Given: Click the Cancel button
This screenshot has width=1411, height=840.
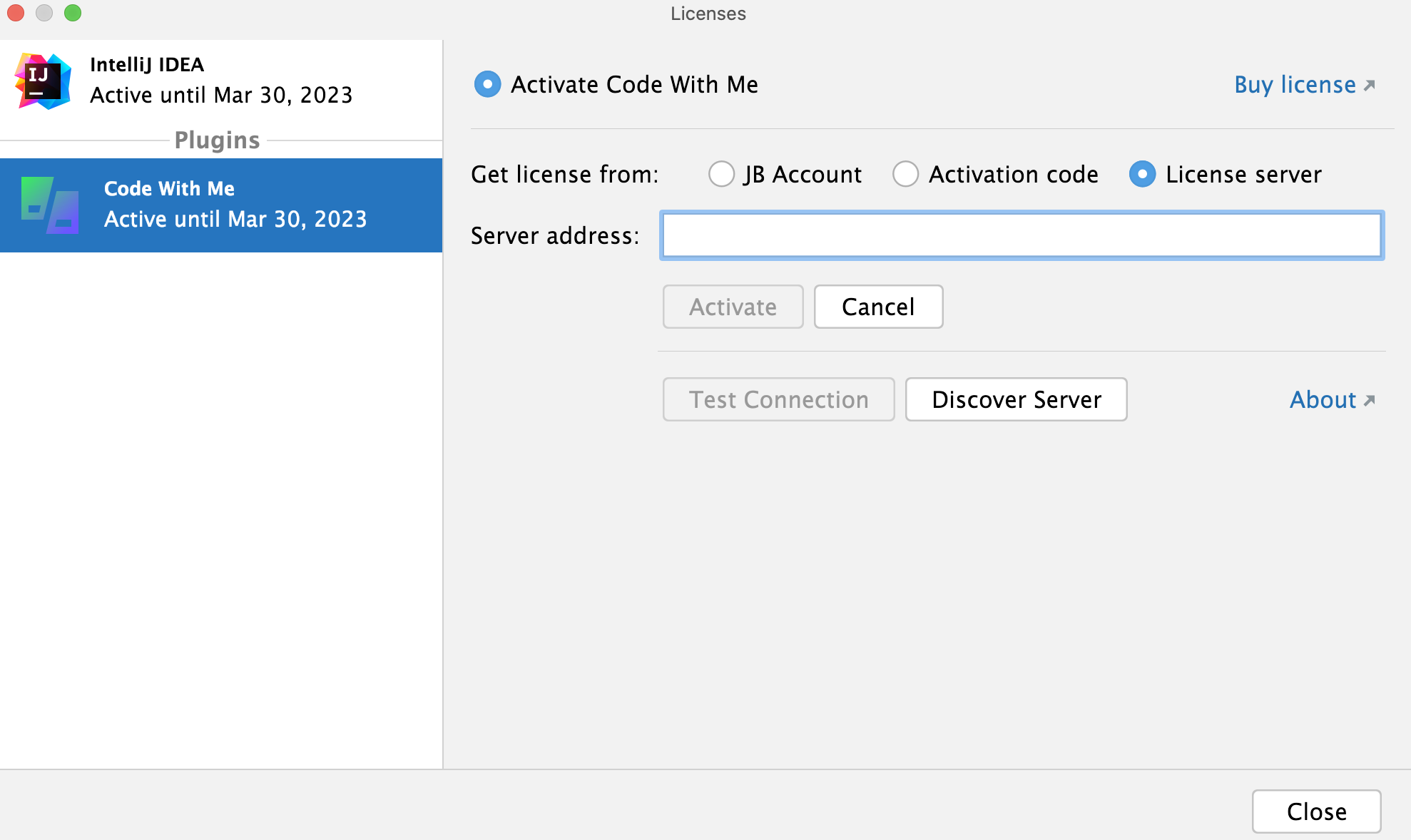Looking at the screenshot, I should tap(878, 307).
